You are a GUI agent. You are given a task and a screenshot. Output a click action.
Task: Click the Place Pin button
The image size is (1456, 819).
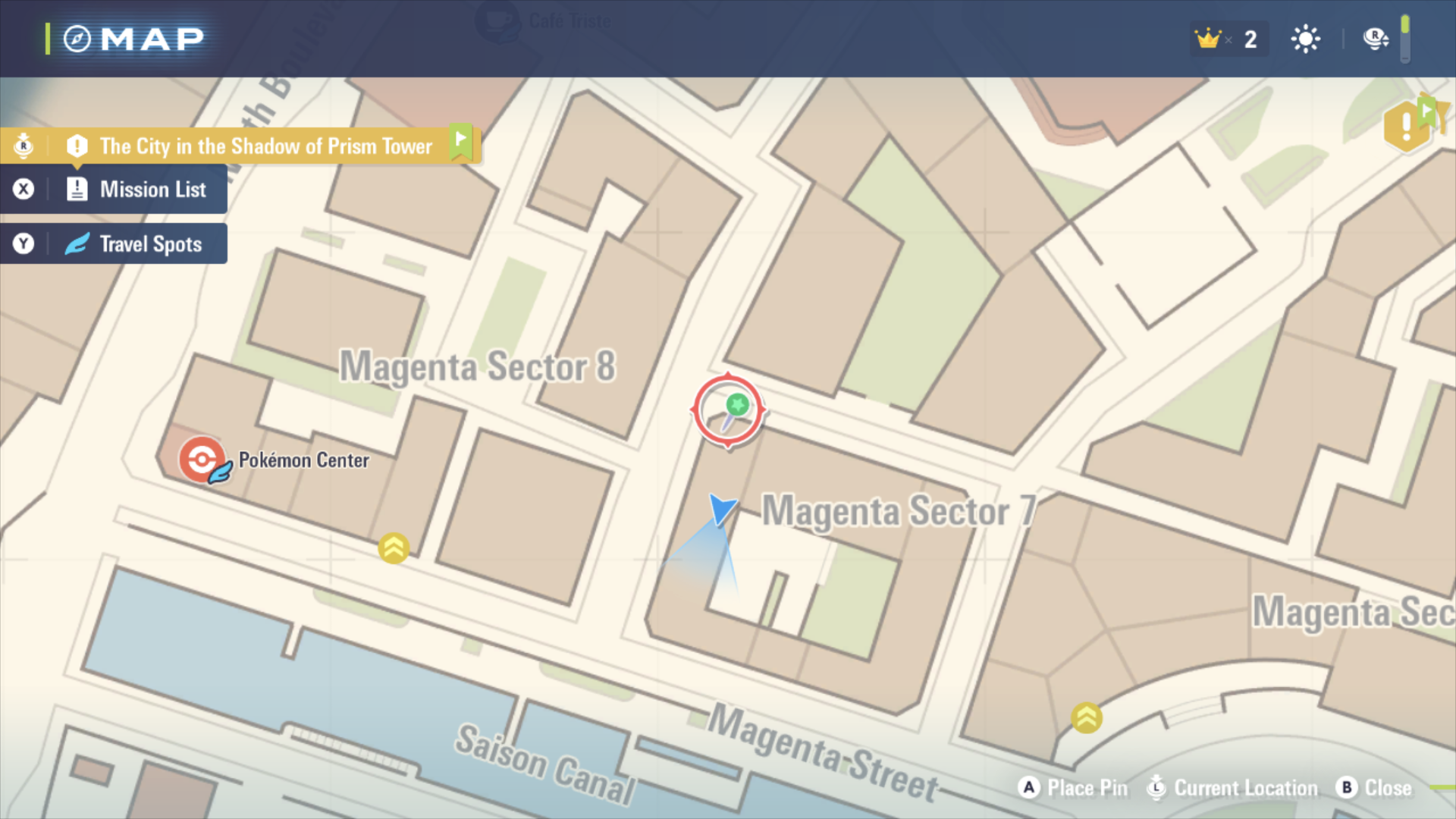pyautogui.click(x=1073, y=788)
